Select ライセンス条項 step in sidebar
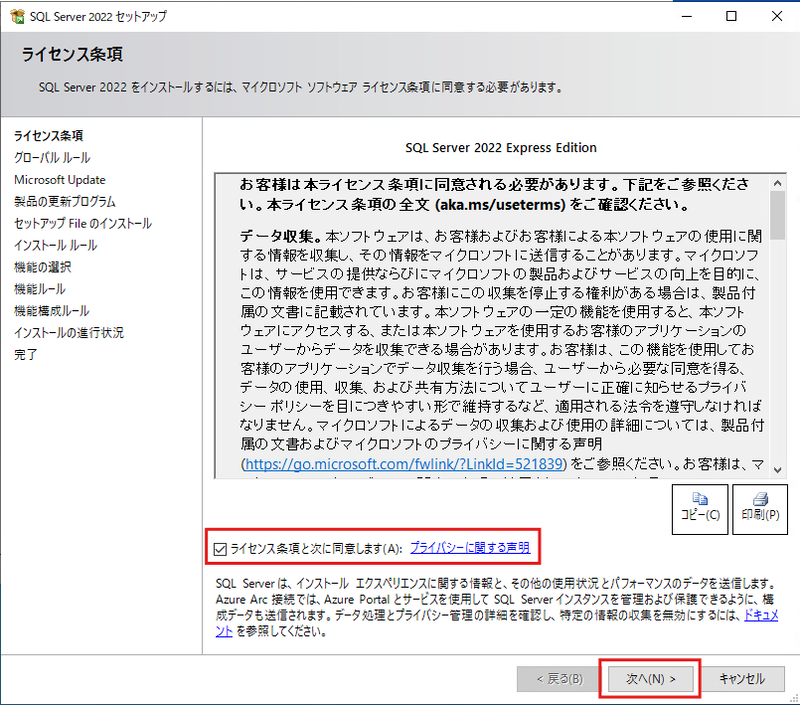800x705 pixels. click(x=48, y=136)
